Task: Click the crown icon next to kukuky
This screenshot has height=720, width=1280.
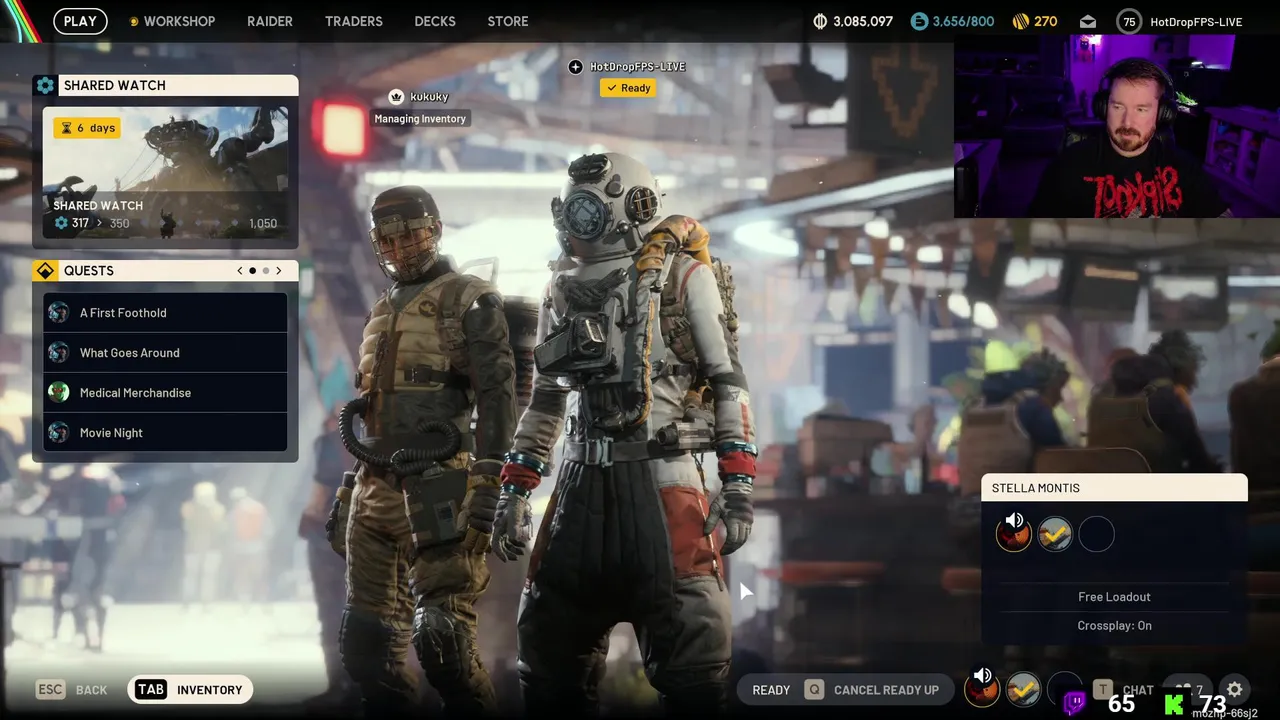Action: (396, 97)
